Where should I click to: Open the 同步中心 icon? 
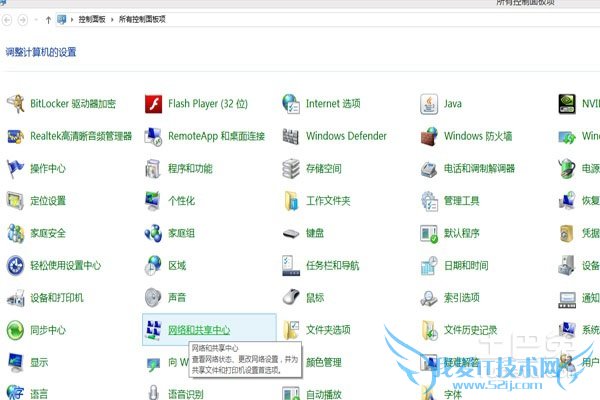pyautogui.click(x=15, y=330)
